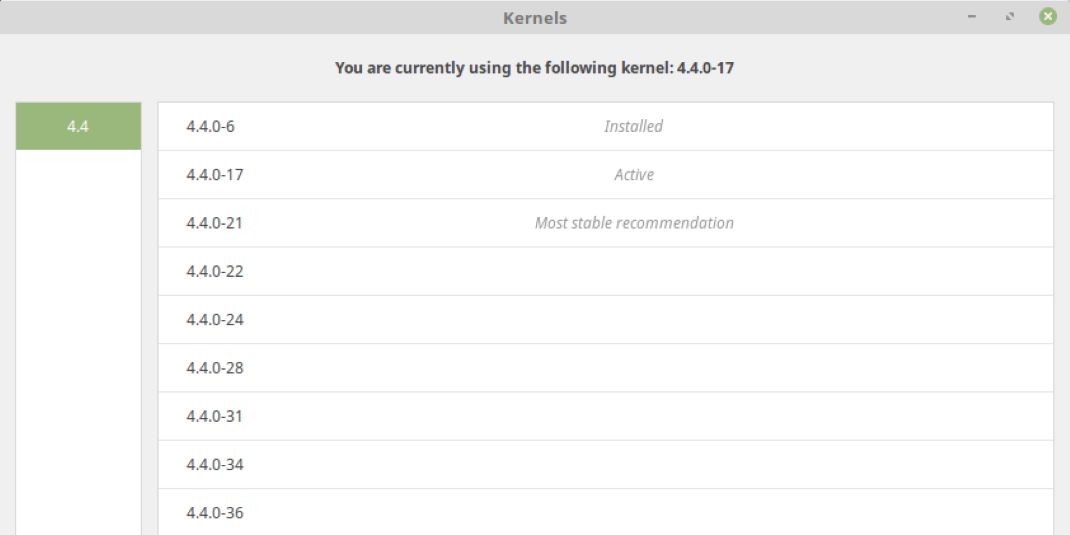Image resolution: width=1070 pixels, height=535 pixels.
Task: Pick kernel 4.4.0-22 entry
Action: [x=215, y=271]
